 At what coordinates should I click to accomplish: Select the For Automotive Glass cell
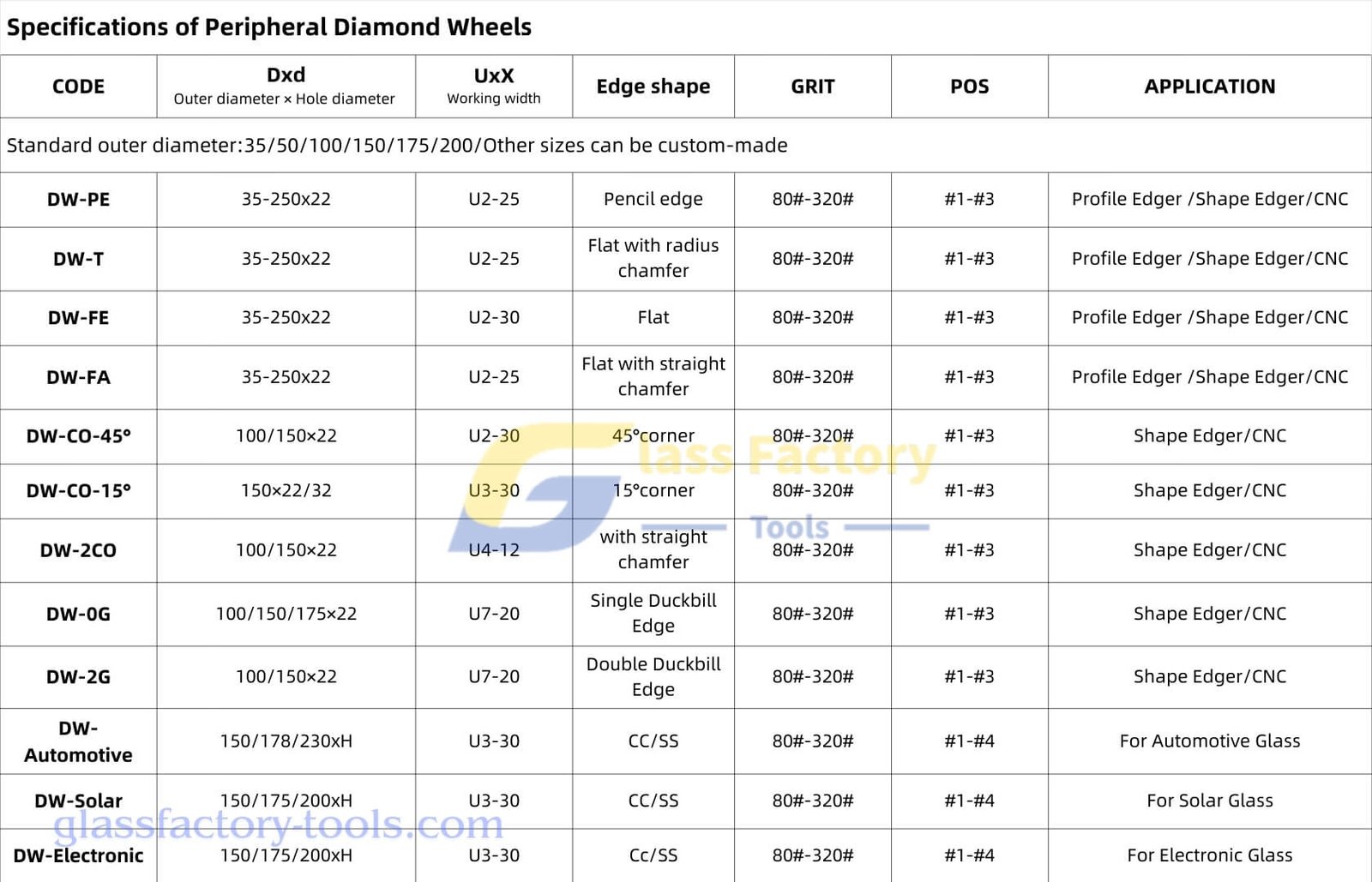1209,741
